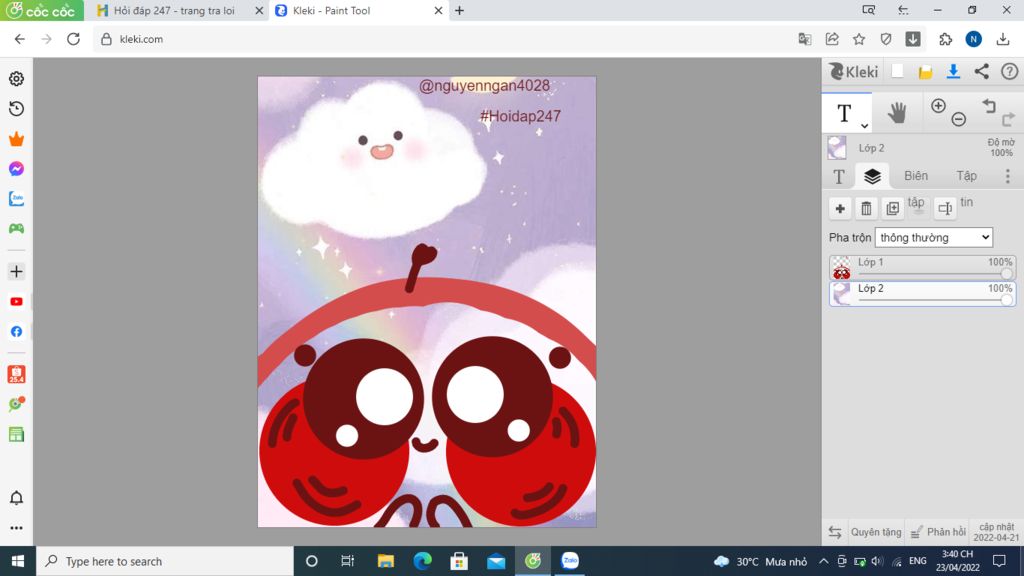Flip the panel side with swap arrows
1024x576 pixels.
point(835,532)
